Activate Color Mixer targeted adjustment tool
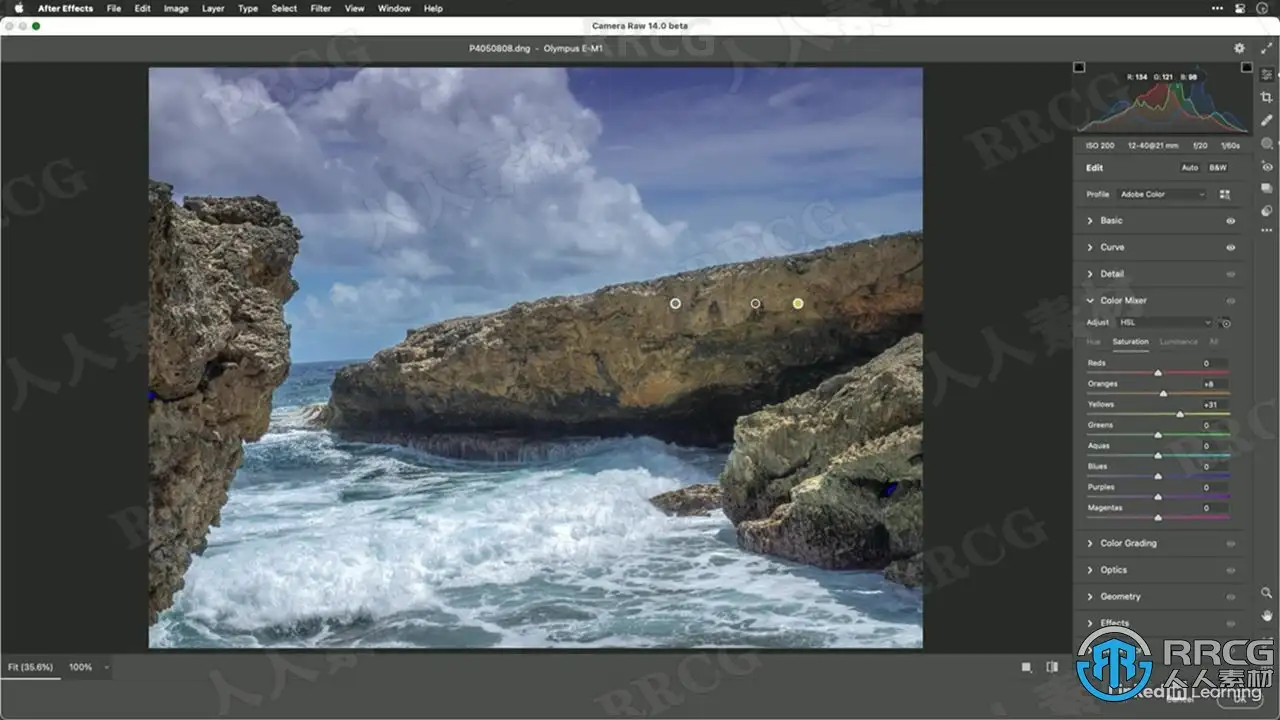Screen dimensions: 1280x720 pyautogui.click(x=1225, y=322)
